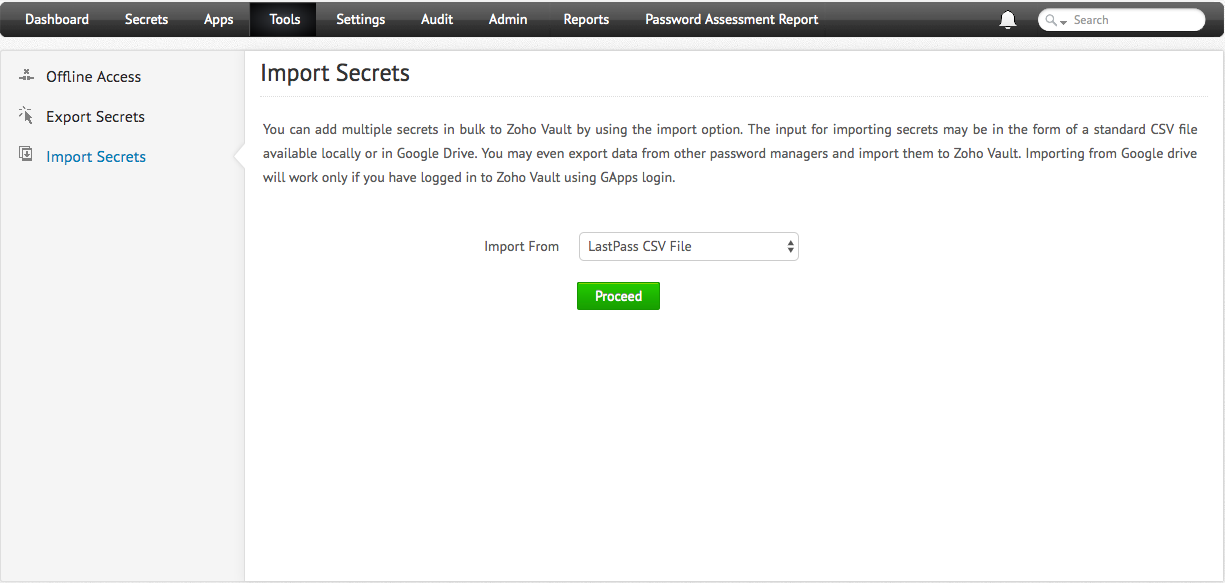Open the Reports tab

click(586, 19)
